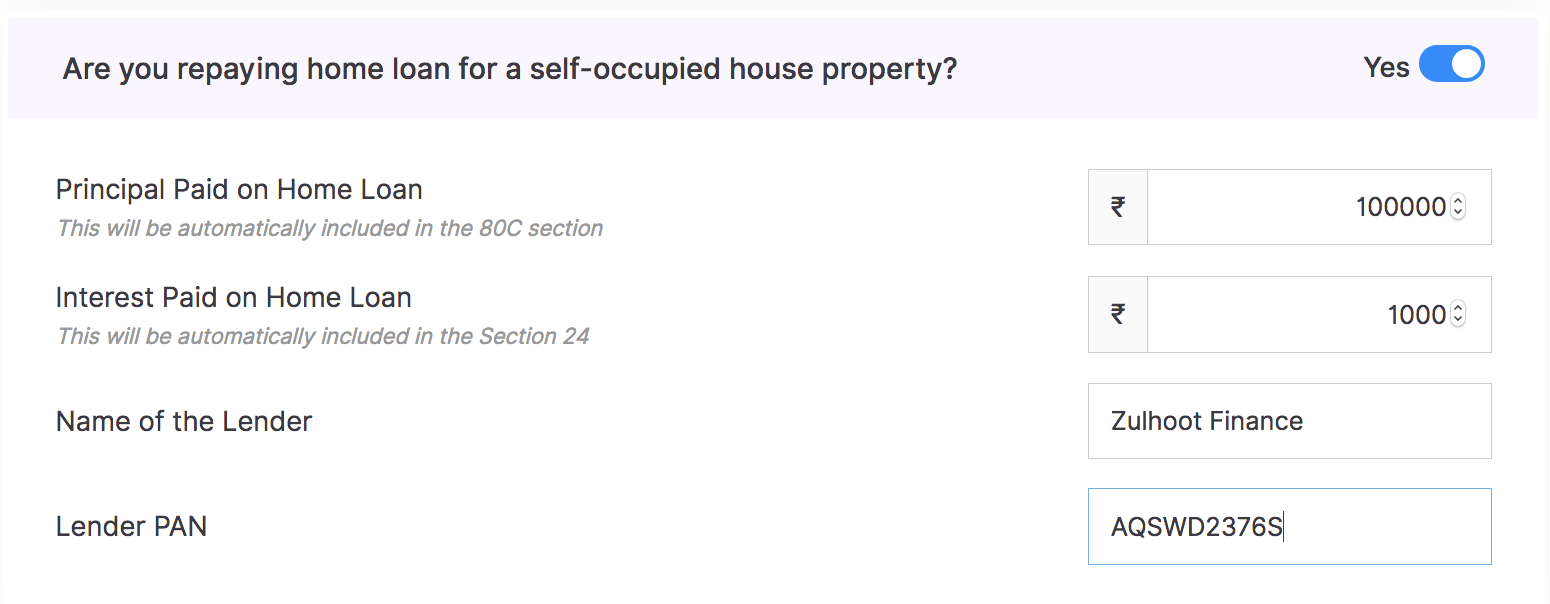Screen dimensions: 1550x604
Task: Click the Zulhoot Finance lender name field
Action: coord(1290,421)
